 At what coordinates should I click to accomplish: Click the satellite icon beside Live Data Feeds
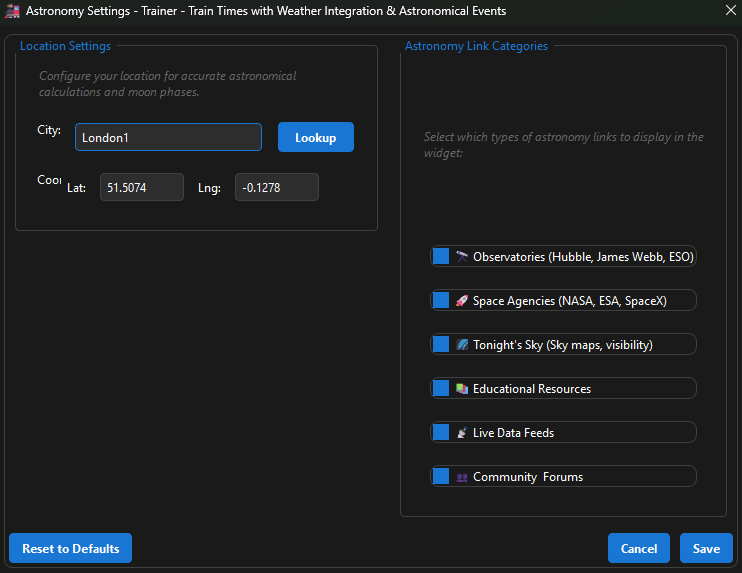(461, 433)
